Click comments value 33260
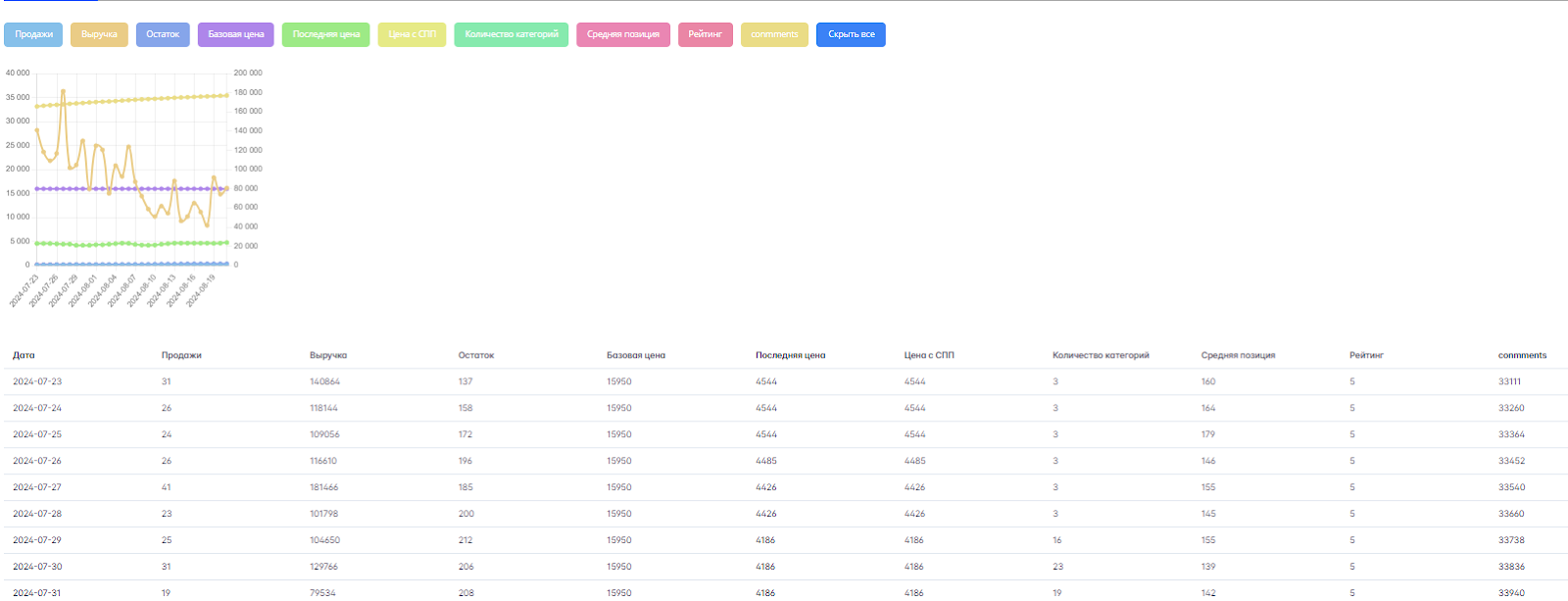This screenshot has width=1568, height=601. 1511,408
